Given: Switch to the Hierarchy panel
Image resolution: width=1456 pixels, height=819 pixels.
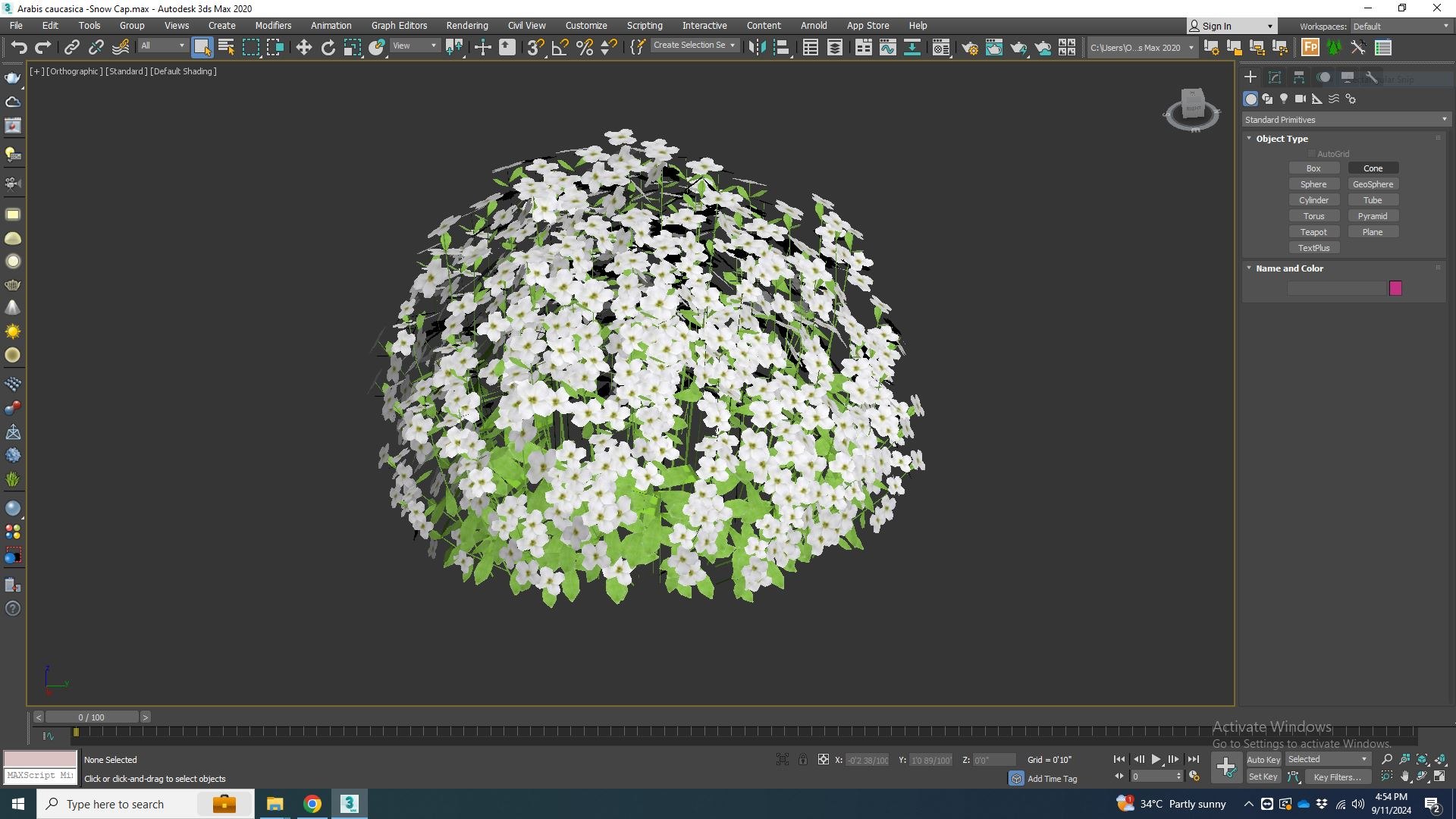Looking at the screenshot, I should [x=1299, y=77].
